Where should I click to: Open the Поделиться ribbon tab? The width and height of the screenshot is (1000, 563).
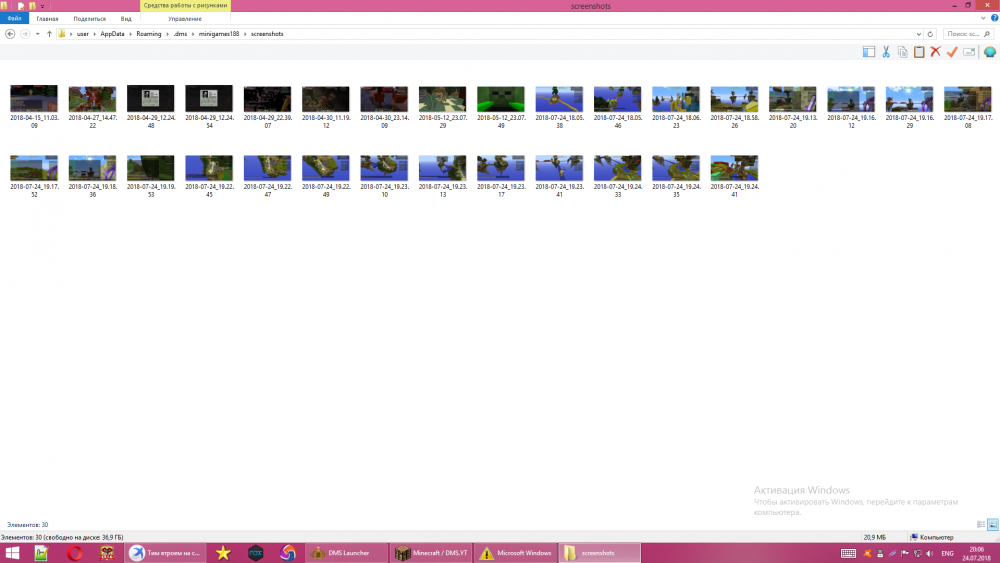click(89, 18)
